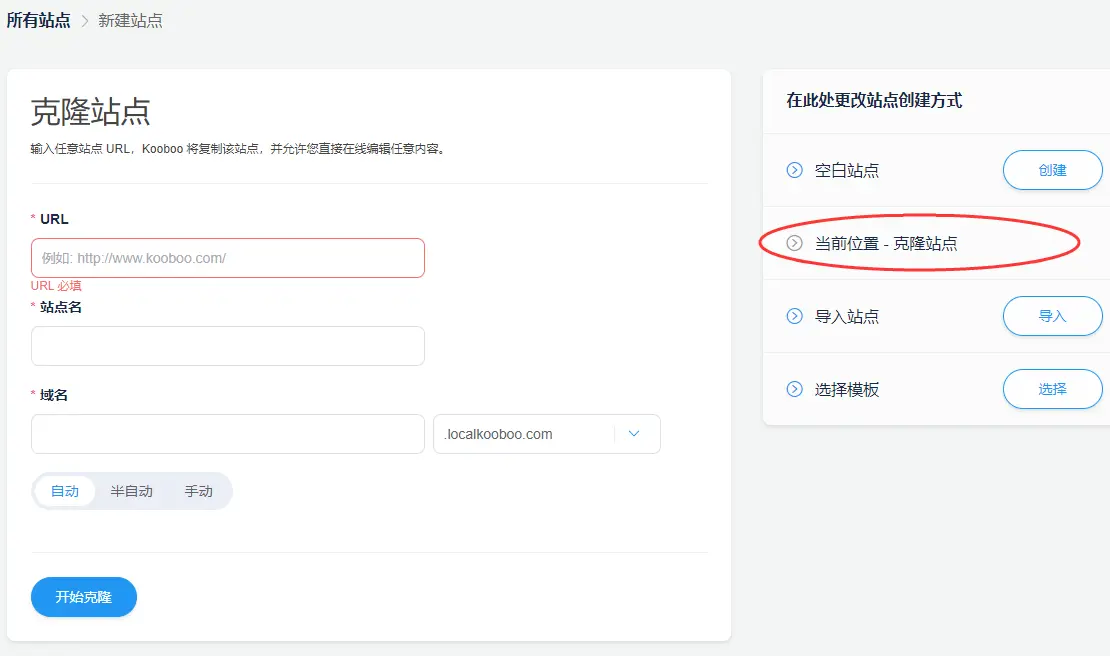The width and height of the screenshot is (1110, 656).
Task: Click the arrow icon beside 选择模板
Action: click(x=795, y=389)
